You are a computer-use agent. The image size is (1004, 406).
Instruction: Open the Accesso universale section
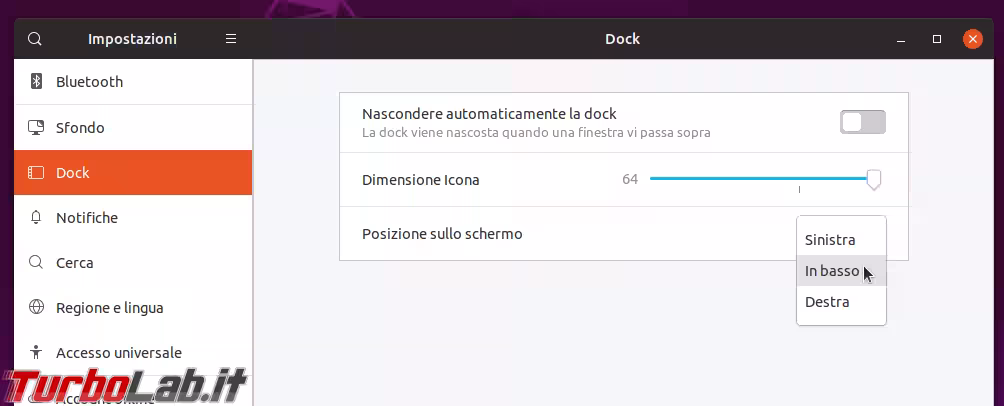point(118,353)
